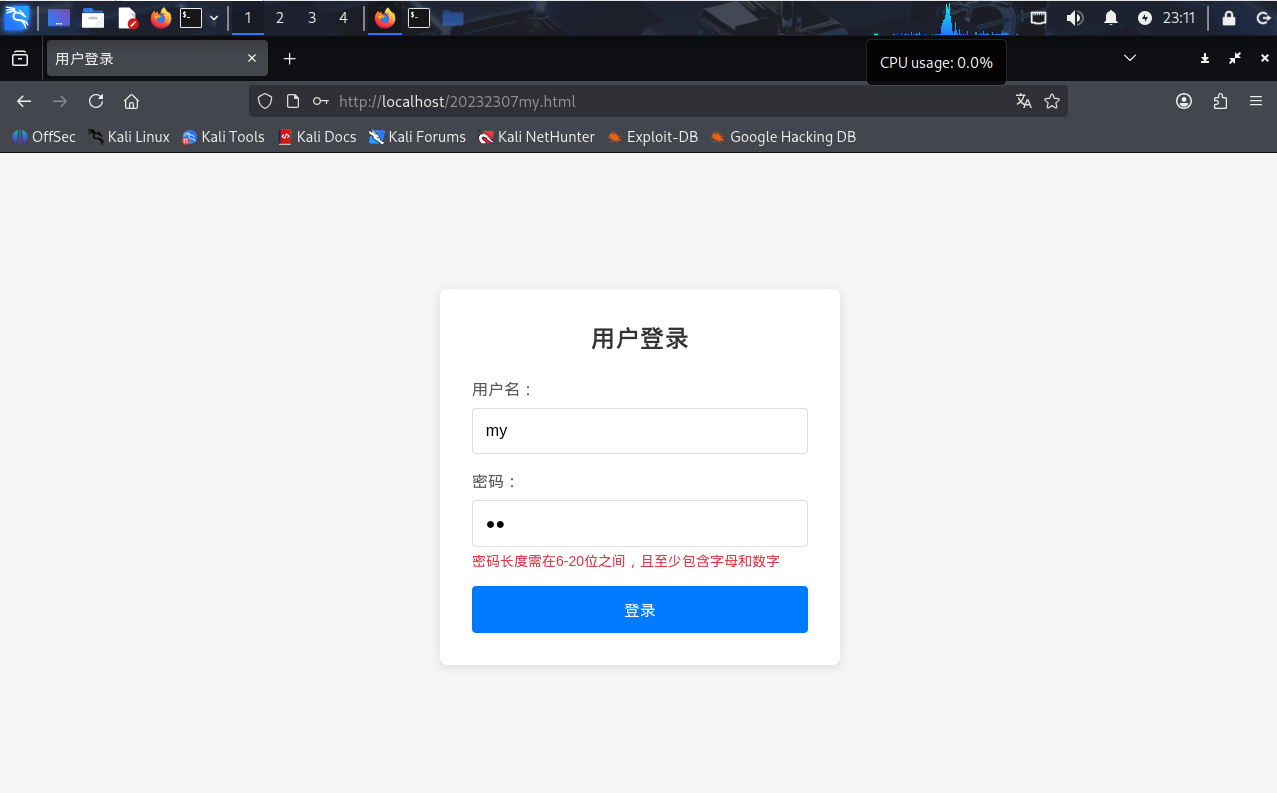1277x793 pixels.
Task: Click the notifications bell in system tray
Action: [x=1110, y=17]
